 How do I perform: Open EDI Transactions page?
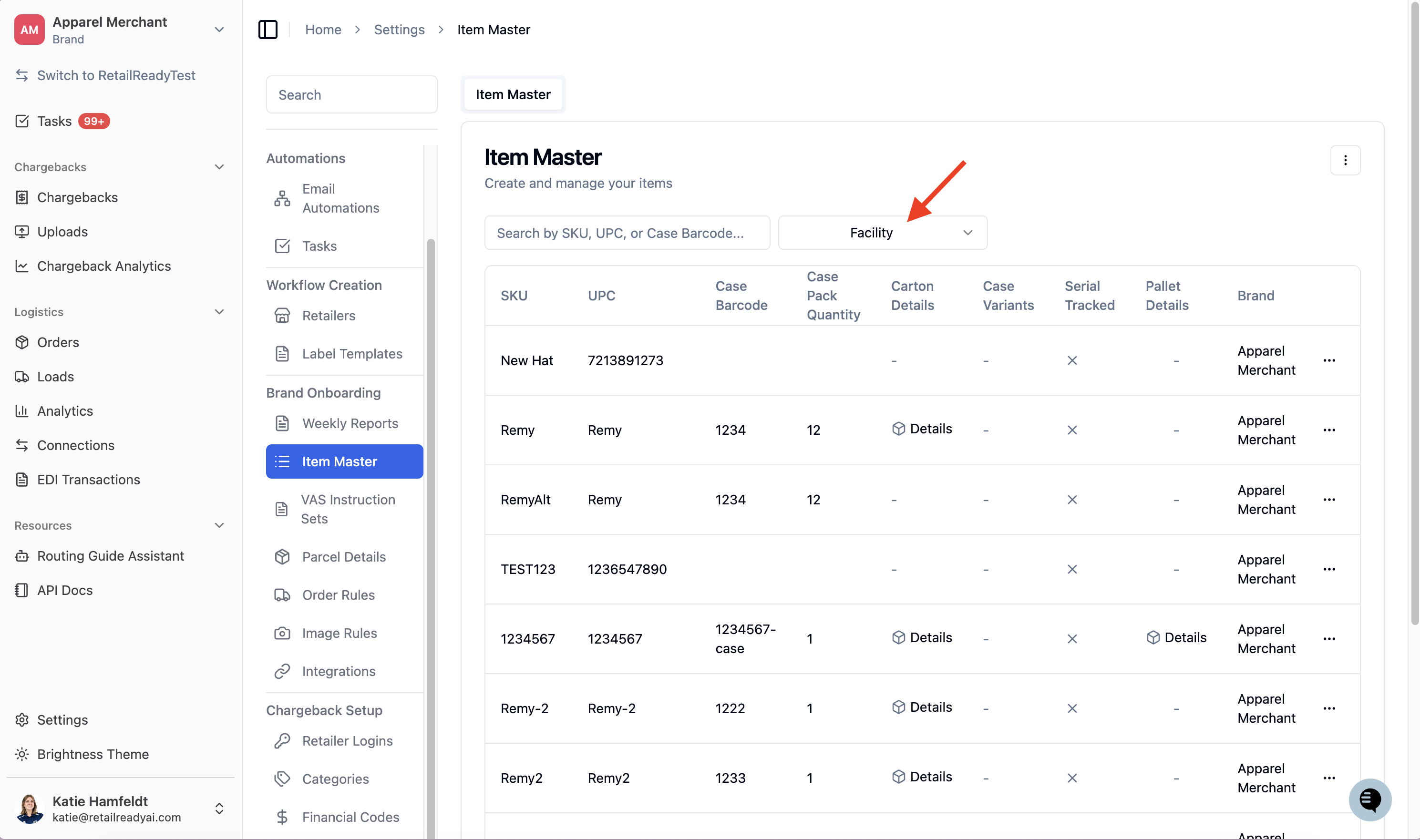78,480
